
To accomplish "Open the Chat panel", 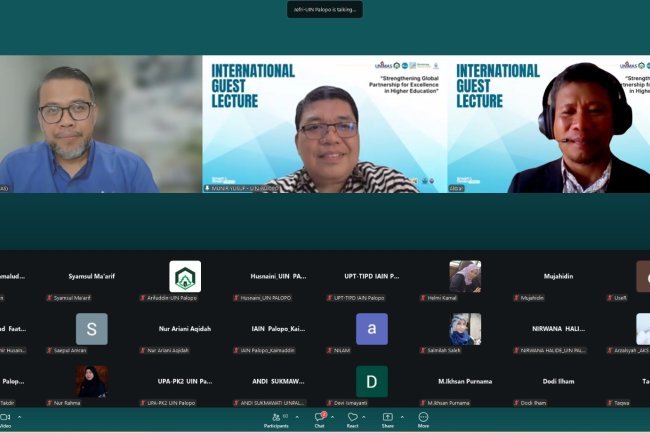I will (x=319, y=420).
